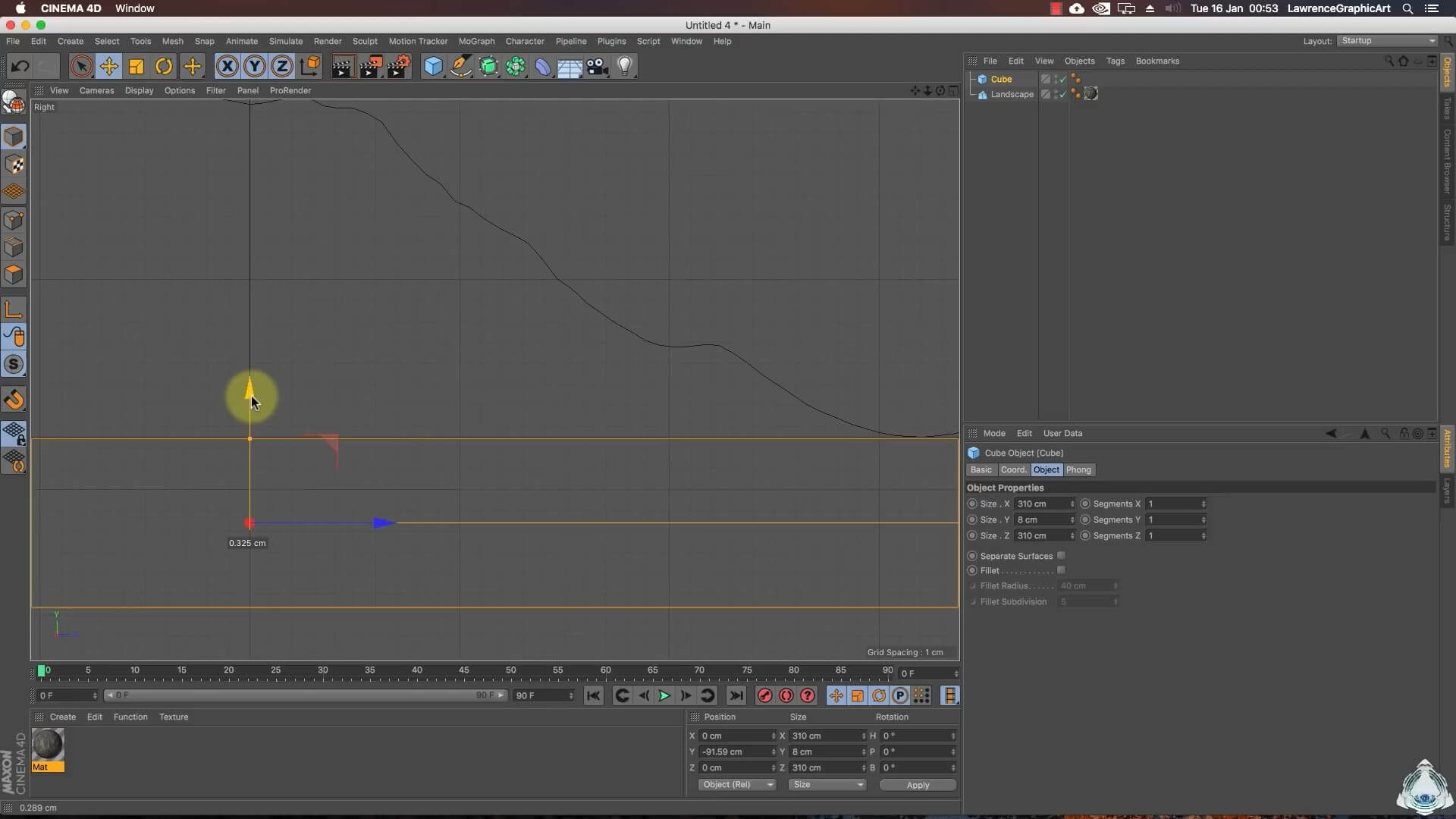
Task: Toggle Cube visibility checkmark in Objects
Action: pyautogui.click(x=1062, y=80)
